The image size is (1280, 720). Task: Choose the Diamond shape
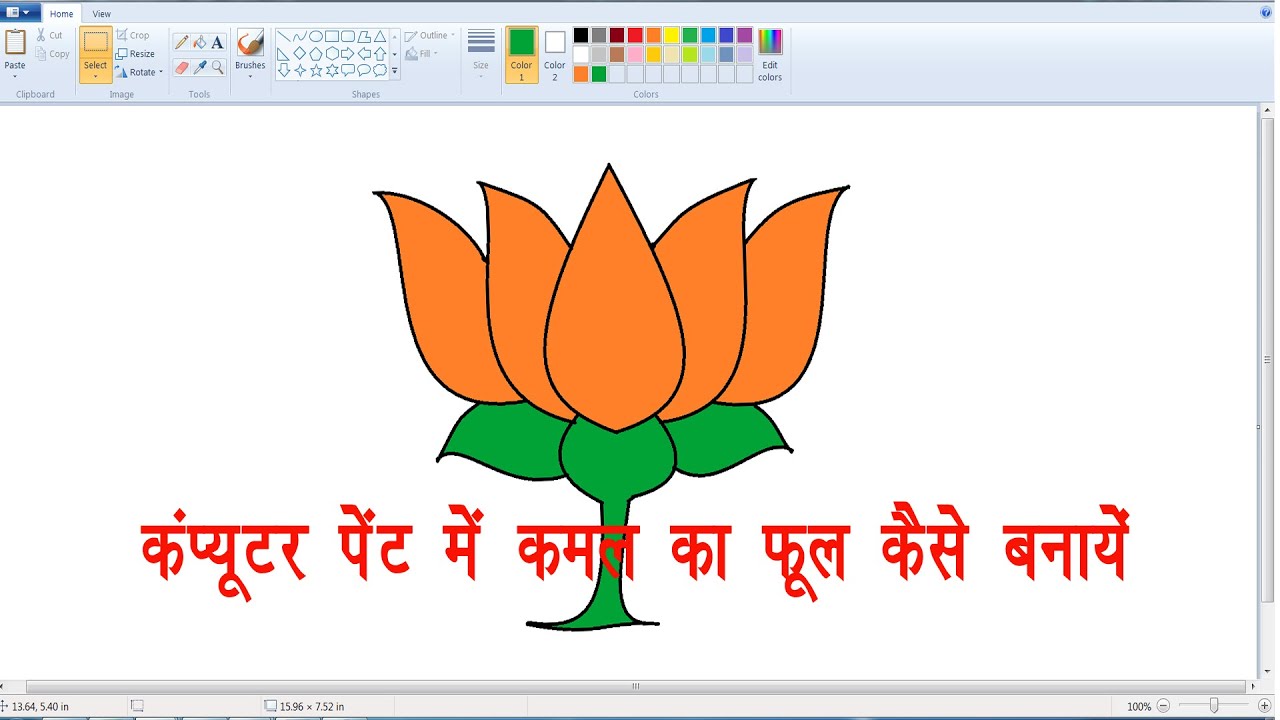coord(300,53)
